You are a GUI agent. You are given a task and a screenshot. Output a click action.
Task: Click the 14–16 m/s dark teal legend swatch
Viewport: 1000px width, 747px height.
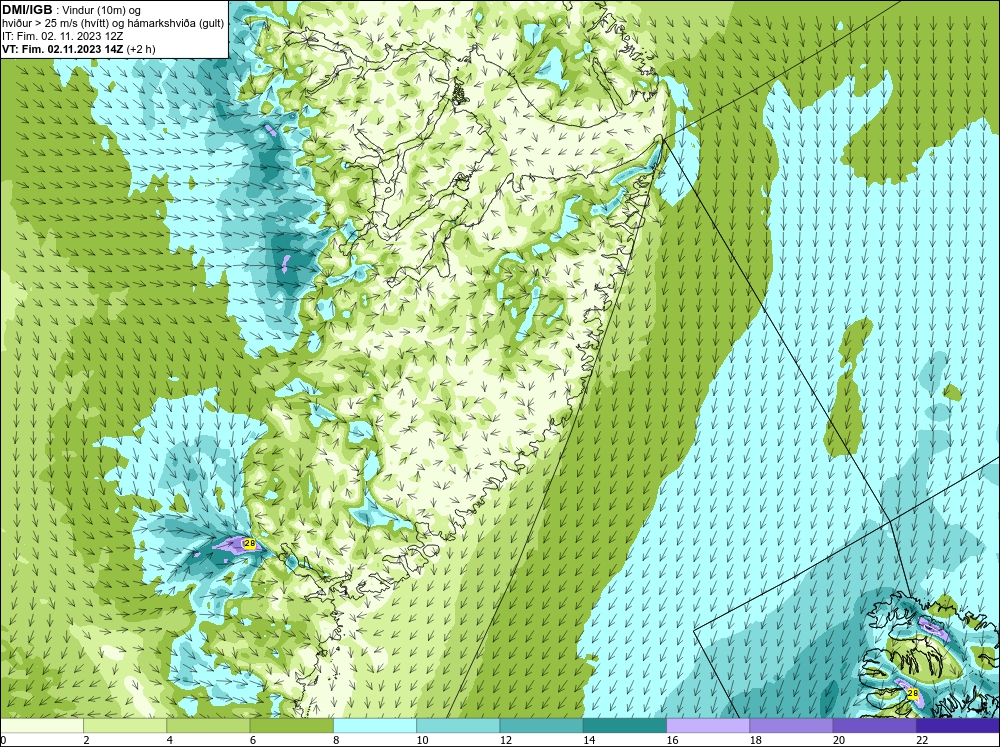(624, 726)
